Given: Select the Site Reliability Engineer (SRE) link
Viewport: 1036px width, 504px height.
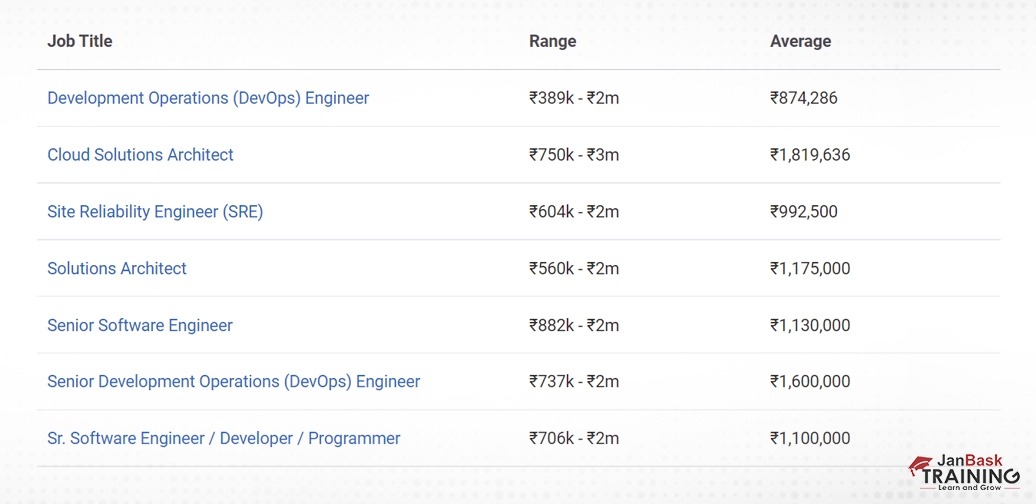Looking at the screenshot, I should coord(155,212).
